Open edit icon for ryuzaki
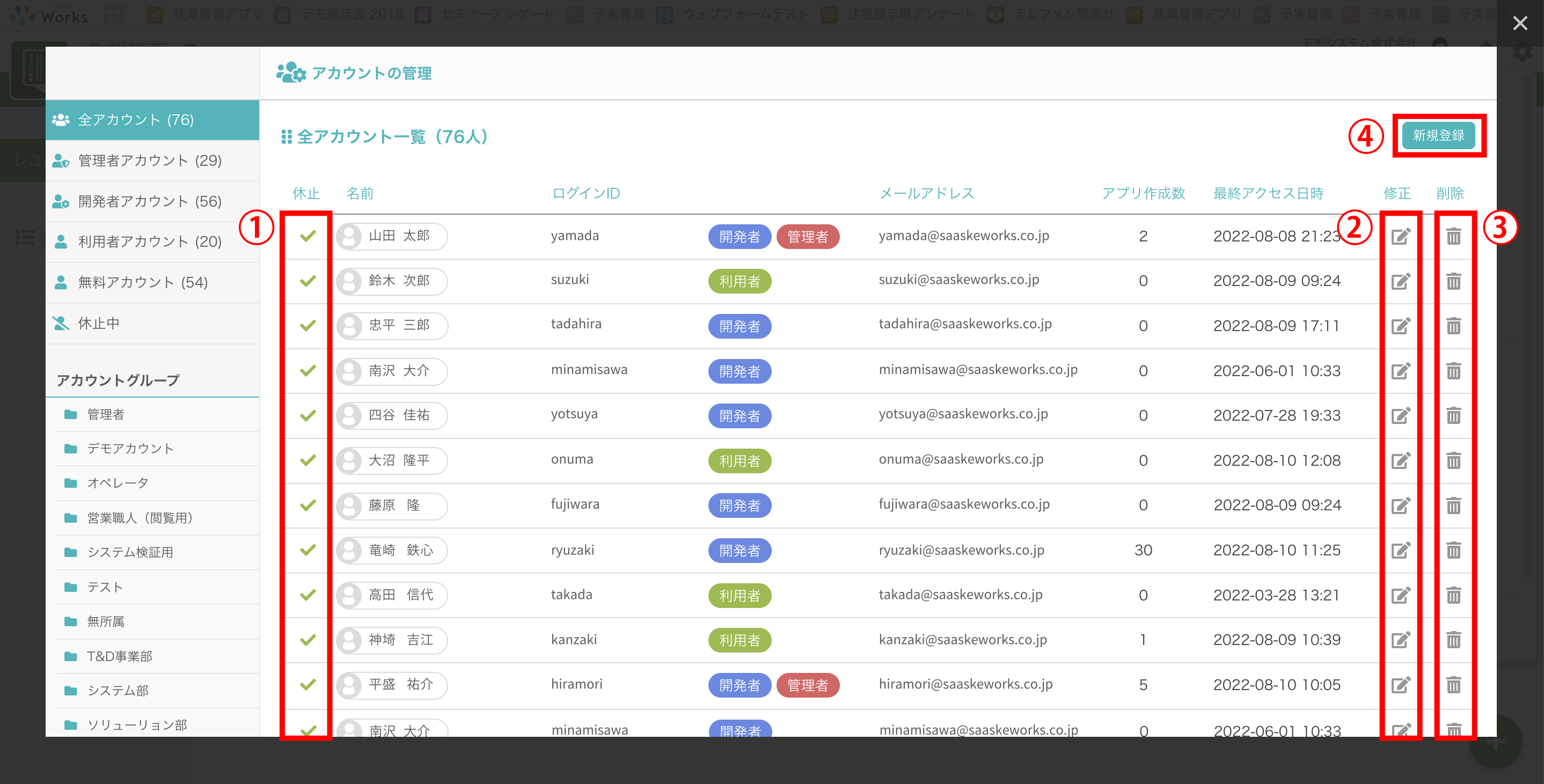Viewport: 1544px width, 784px height. tap(1400, 550)
